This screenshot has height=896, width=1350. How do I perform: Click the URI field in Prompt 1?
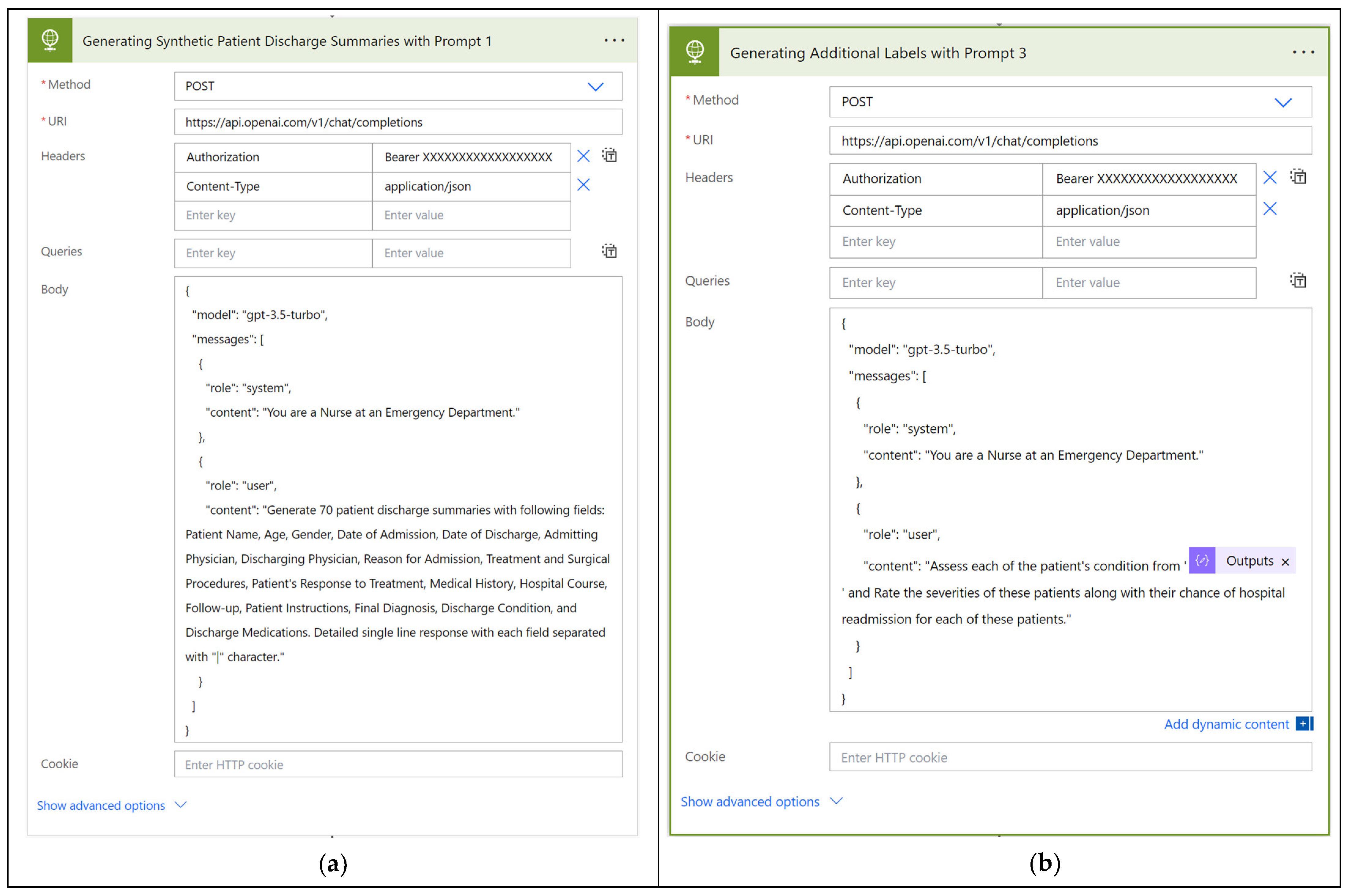click(398, 122)
